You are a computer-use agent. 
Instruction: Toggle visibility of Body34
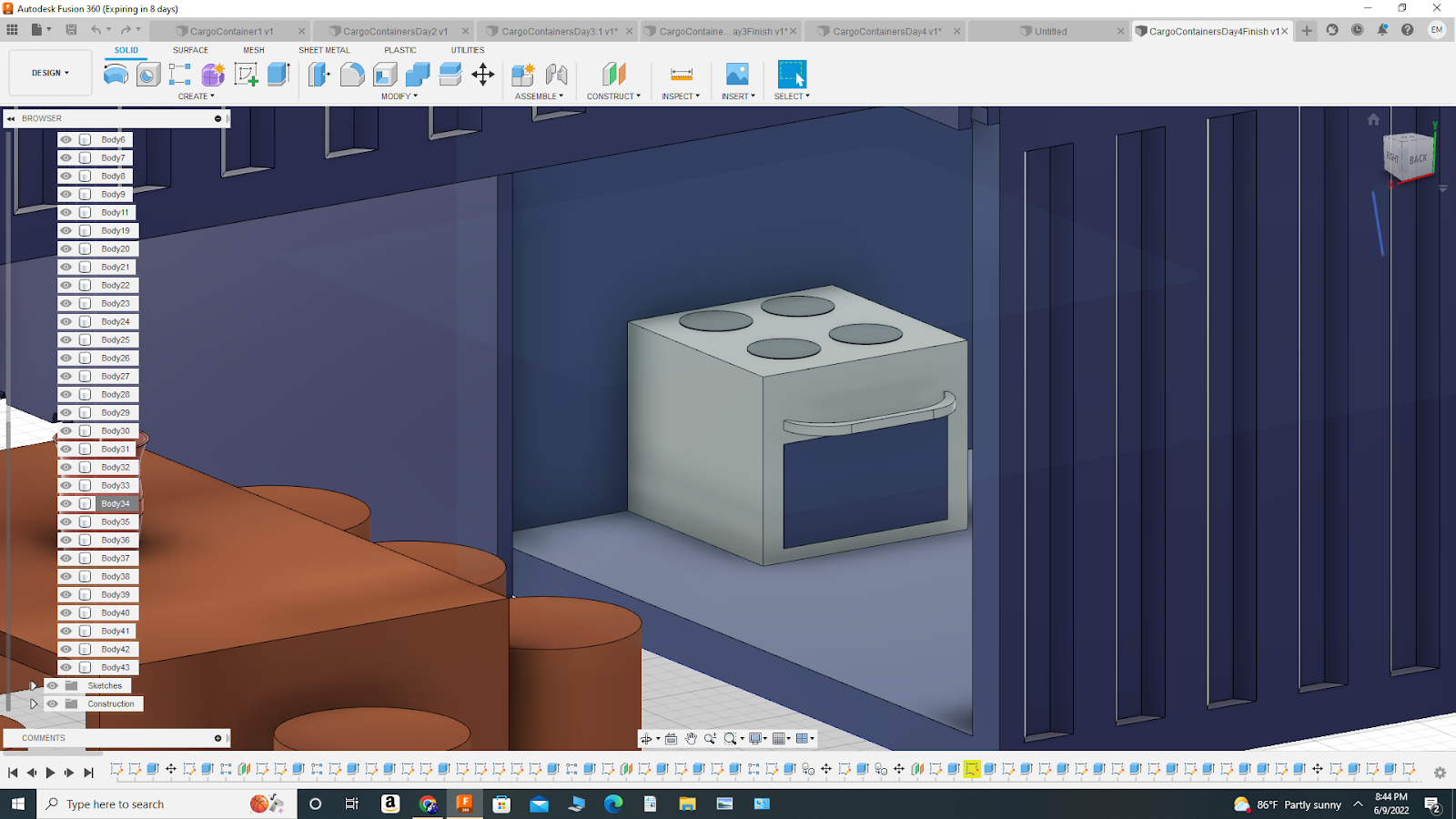pyautogui.click(x=65, y=503)
